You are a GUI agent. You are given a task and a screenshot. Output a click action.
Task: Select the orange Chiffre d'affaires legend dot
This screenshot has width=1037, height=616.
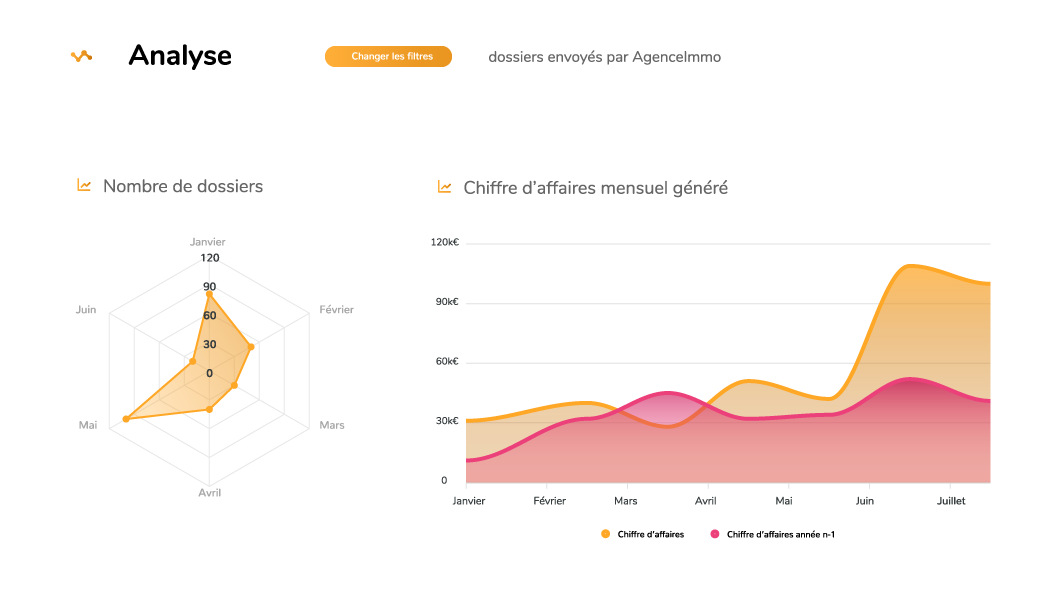tap(605, 534)
